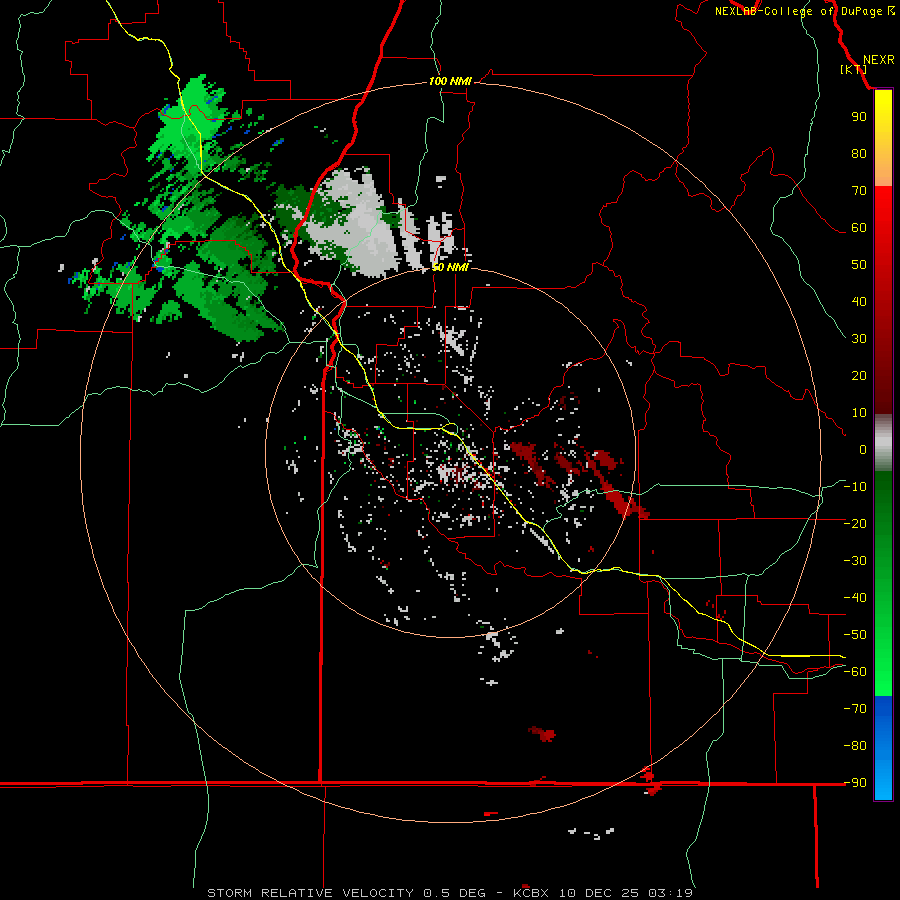This screenshot has width=900, height=900.
Task: Click the -50 value on velocity scale
Action: point(855,634)
